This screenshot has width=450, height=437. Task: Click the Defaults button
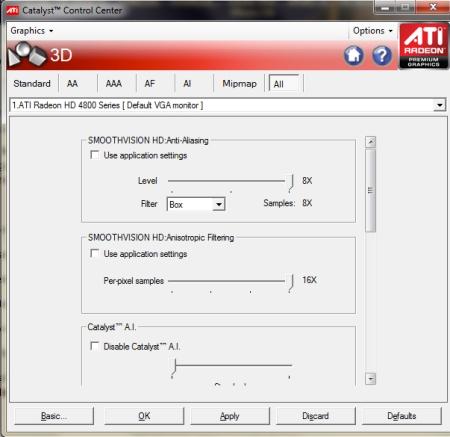tap(402, 416)
